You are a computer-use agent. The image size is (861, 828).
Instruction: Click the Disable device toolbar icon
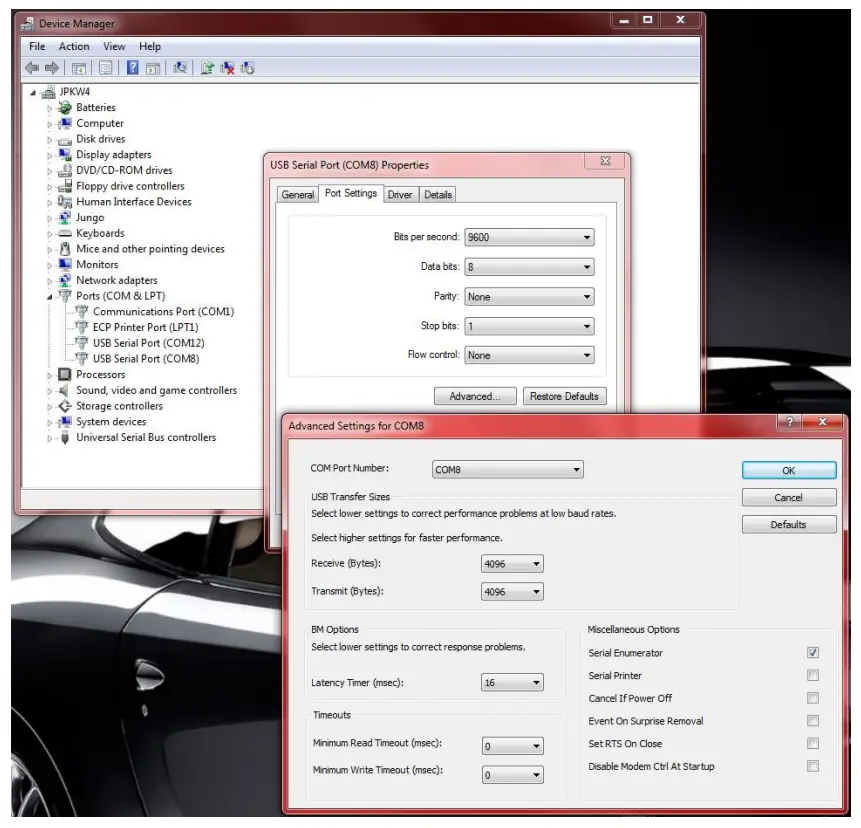(247, 68)
